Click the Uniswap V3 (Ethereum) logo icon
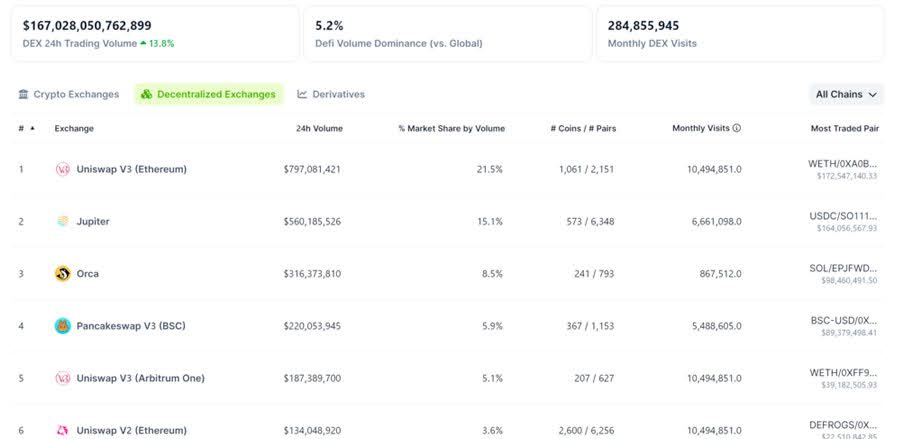Image resolution: width=900 pixels, height=439 pixels. point(63,169)
